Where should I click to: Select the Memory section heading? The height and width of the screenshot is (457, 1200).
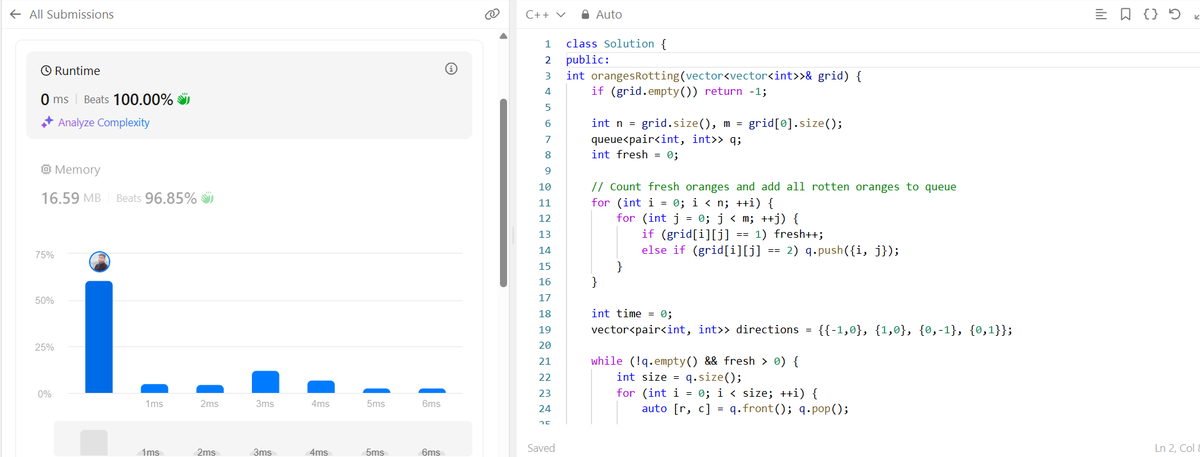pos(77,170)
